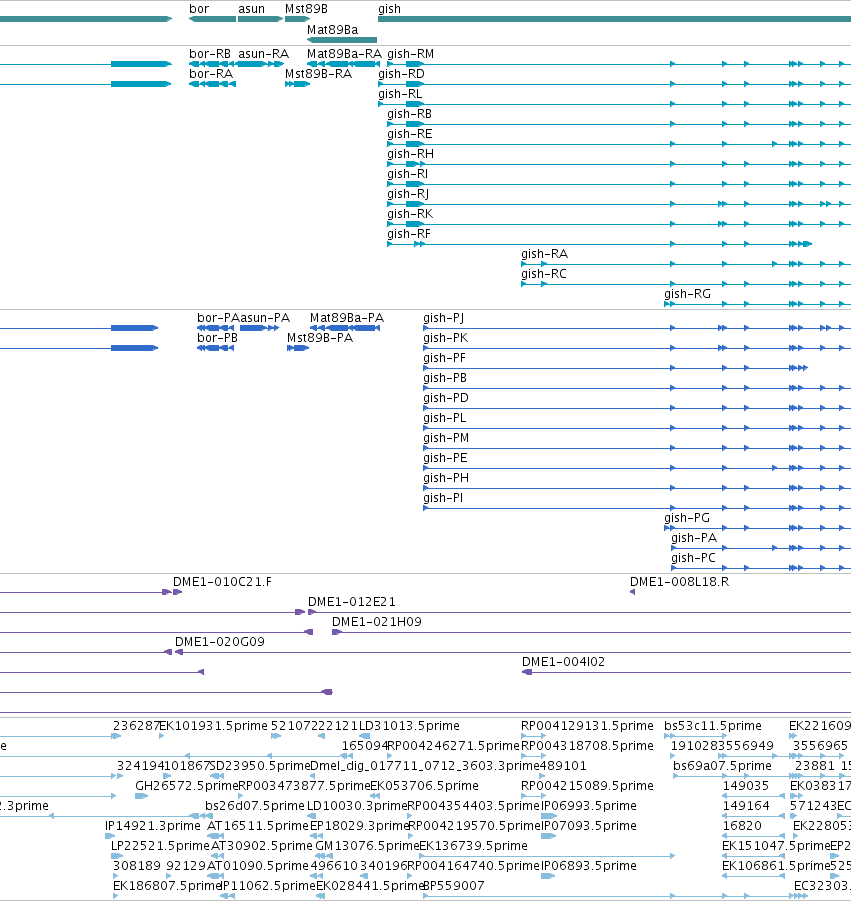Click protein label gish-PM
This screenshot has height=901, width=851.
(x=446, y=438)
